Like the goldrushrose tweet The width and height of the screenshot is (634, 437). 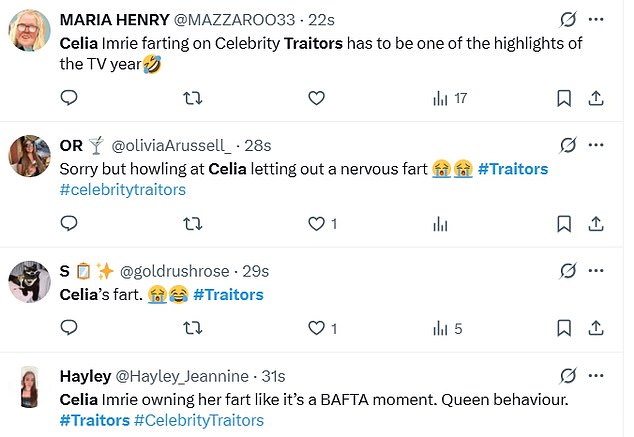tap(316, 328)
